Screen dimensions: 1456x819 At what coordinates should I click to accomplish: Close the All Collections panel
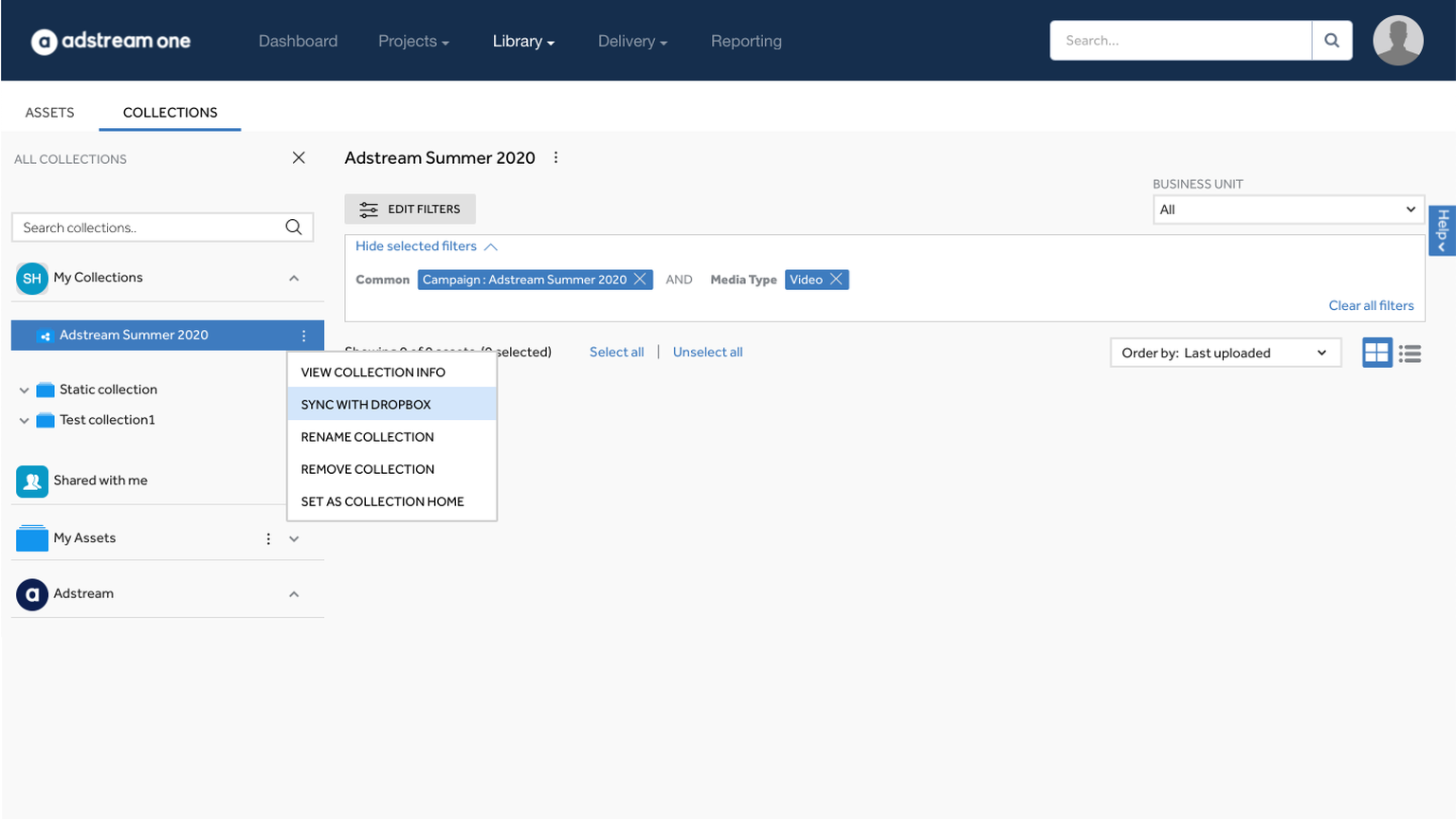pyautogui.click(x=299, y=158)
